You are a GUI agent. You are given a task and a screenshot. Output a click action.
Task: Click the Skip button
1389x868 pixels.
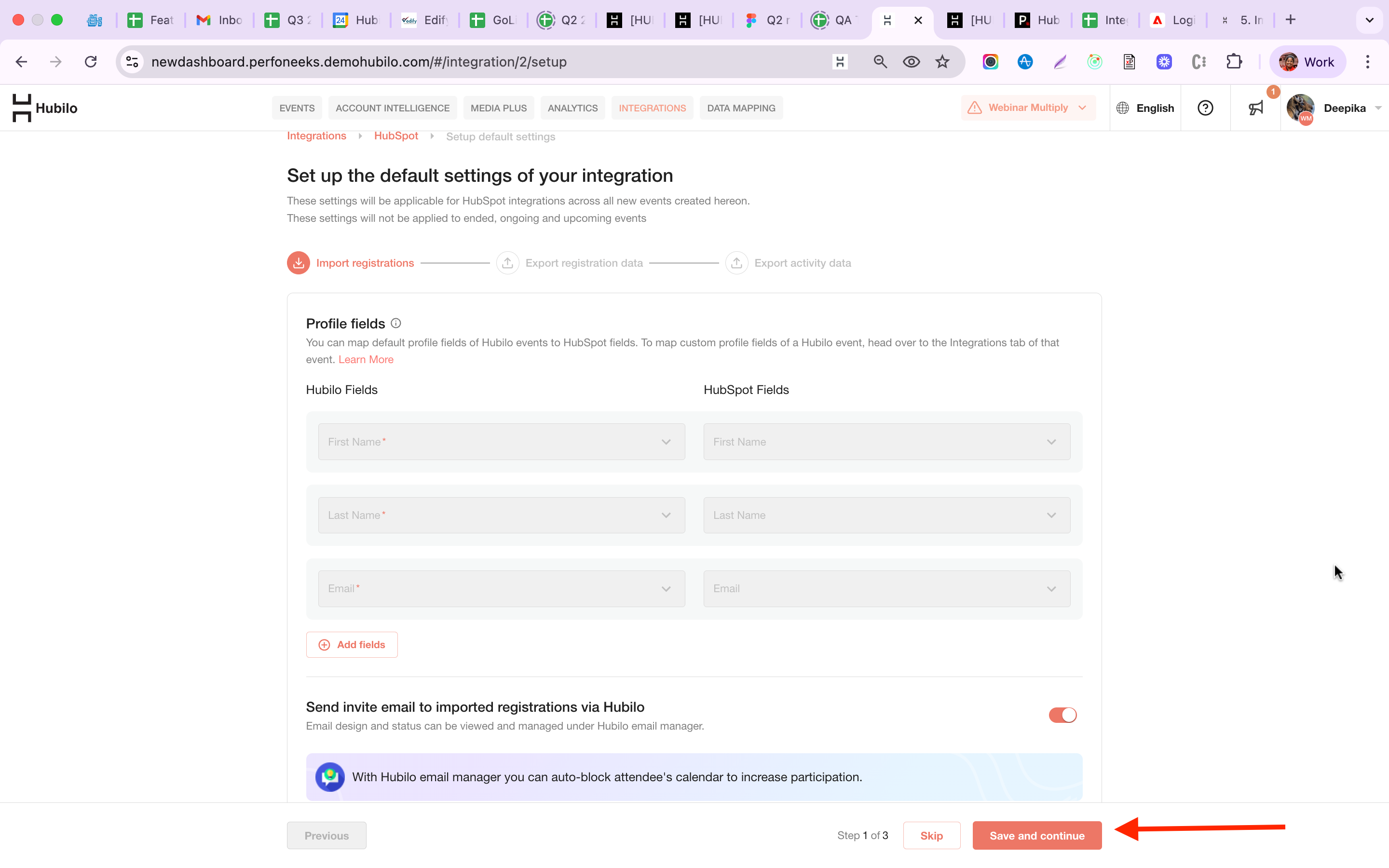pyautogui.click(x=932, y=835)
